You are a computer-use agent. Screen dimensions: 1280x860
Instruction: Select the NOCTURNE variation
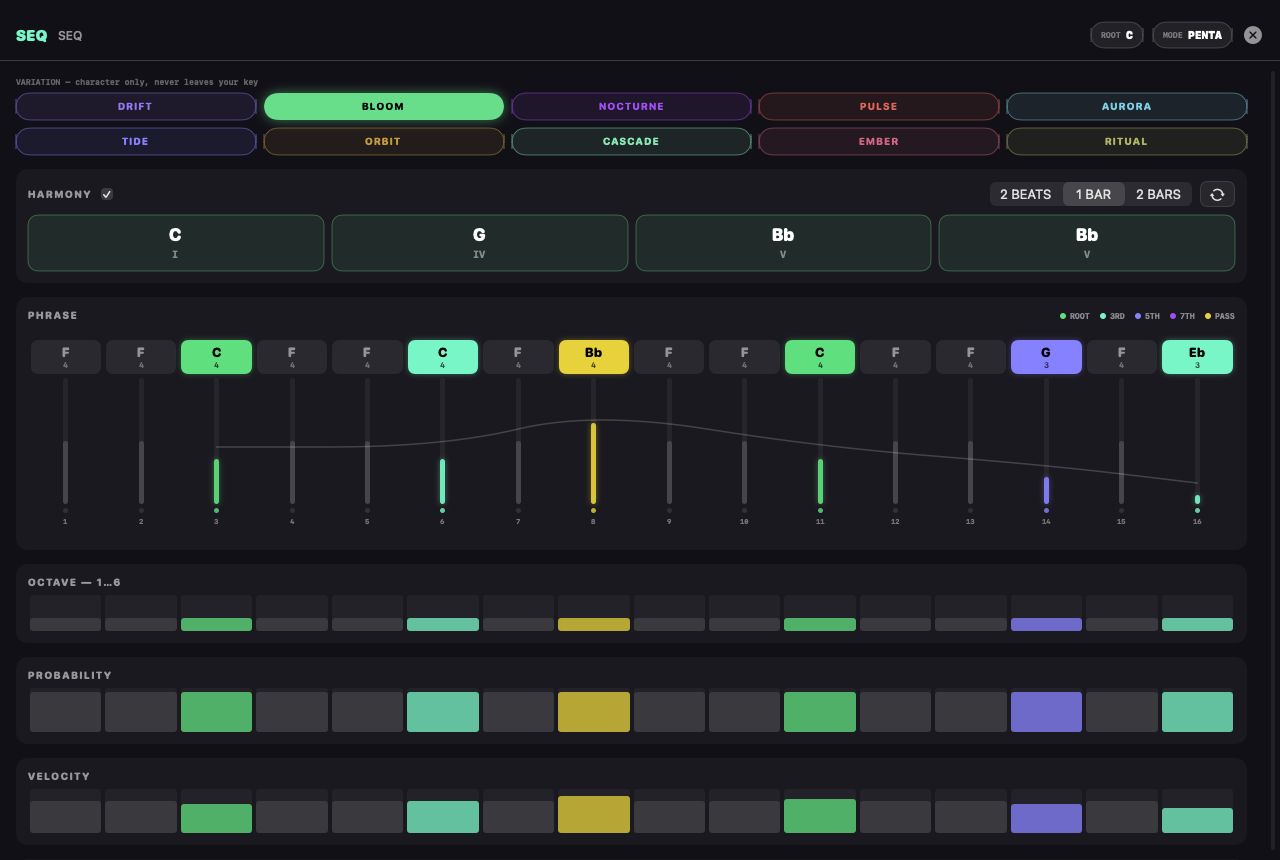pyautogui.click(x=631, y=106)
